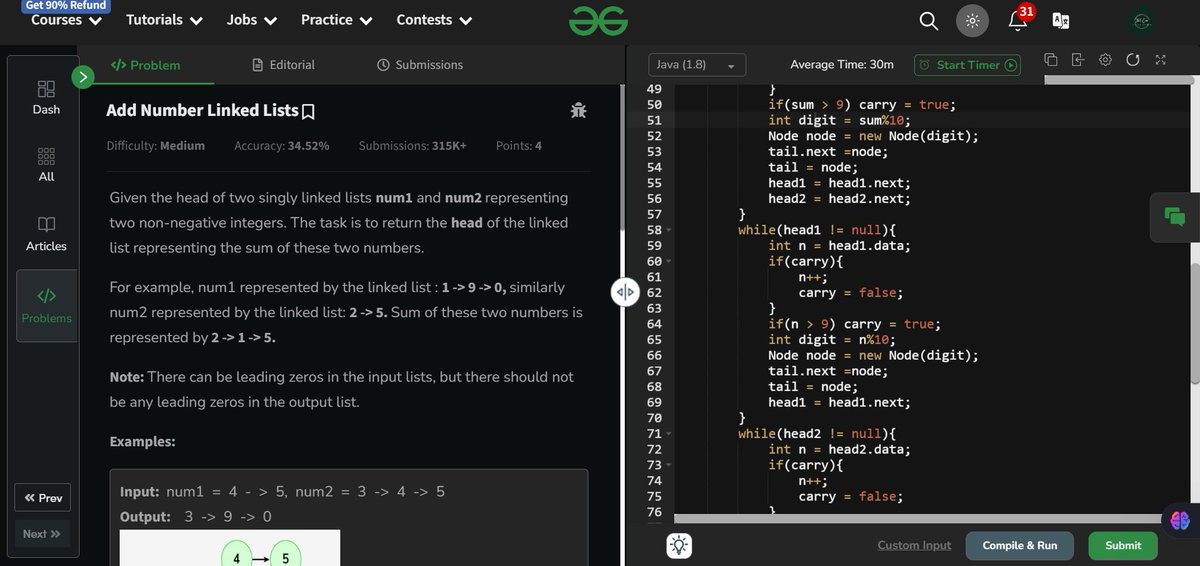Report a bug via bug icon
The image size is (1200, 566).
click(x=578, y=111)
